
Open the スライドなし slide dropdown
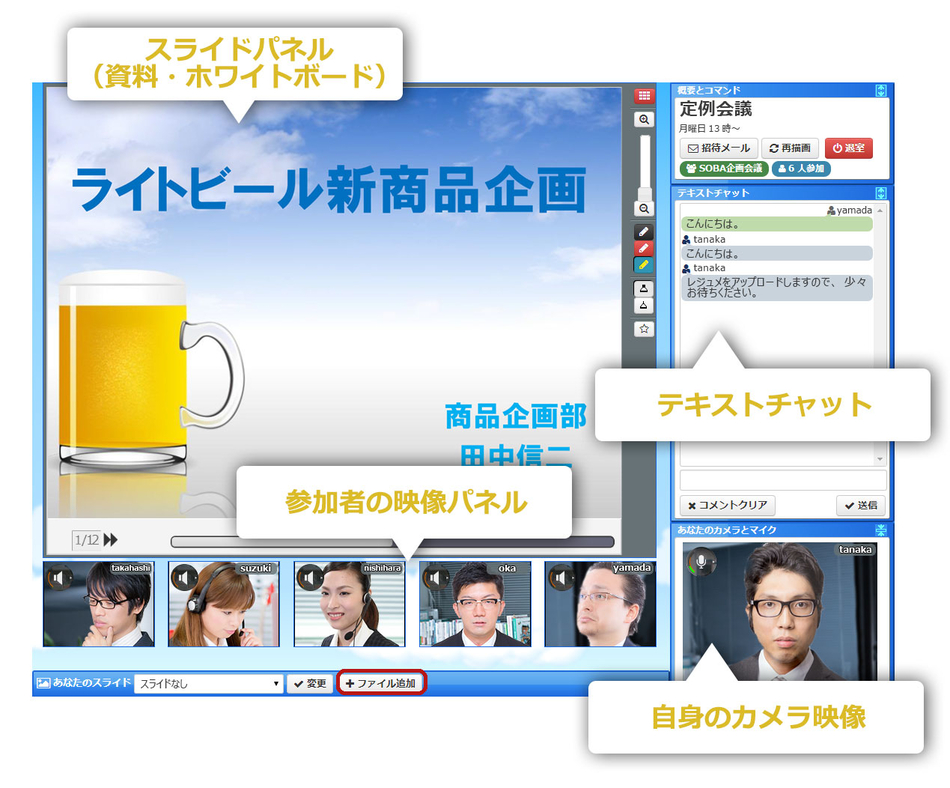point(209,684)
